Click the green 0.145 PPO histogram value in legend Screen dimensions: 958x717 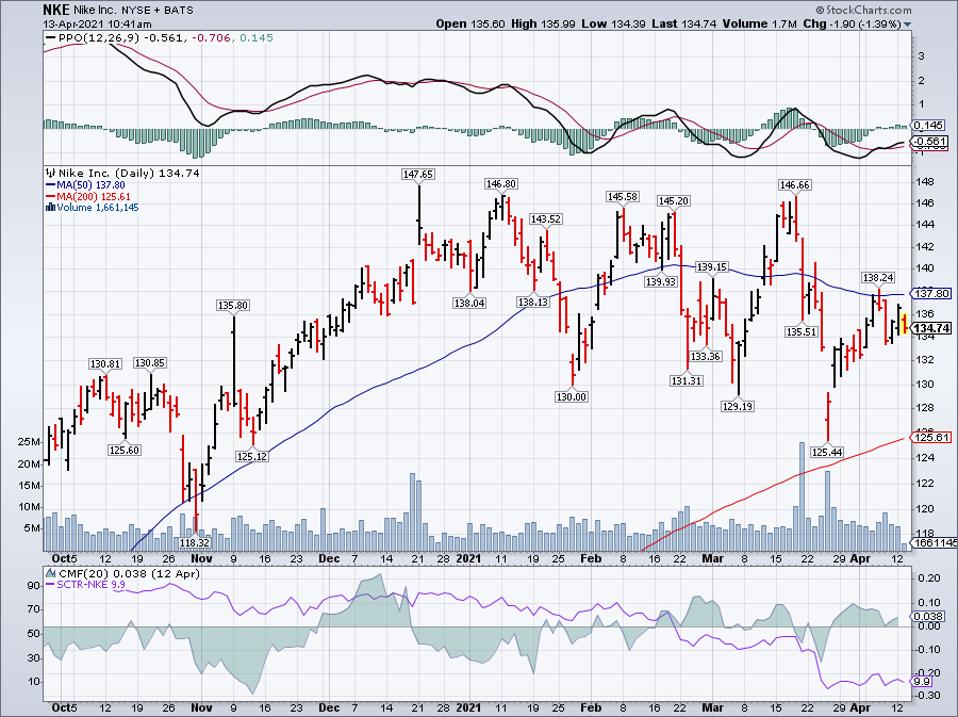pos(256,38)
